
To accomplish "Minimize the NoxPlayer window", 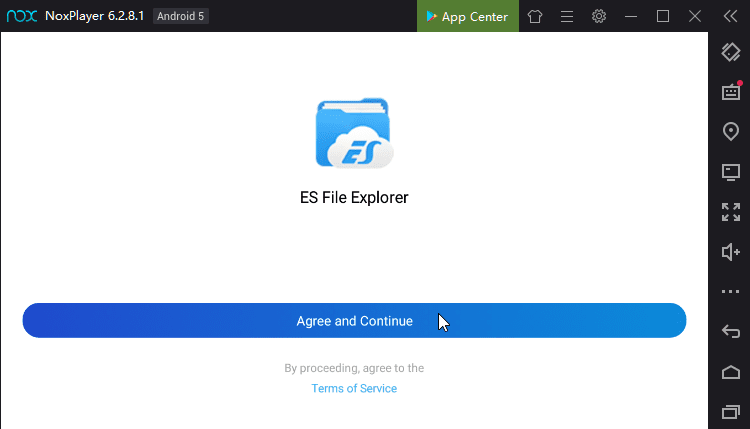I will point(631,16).
